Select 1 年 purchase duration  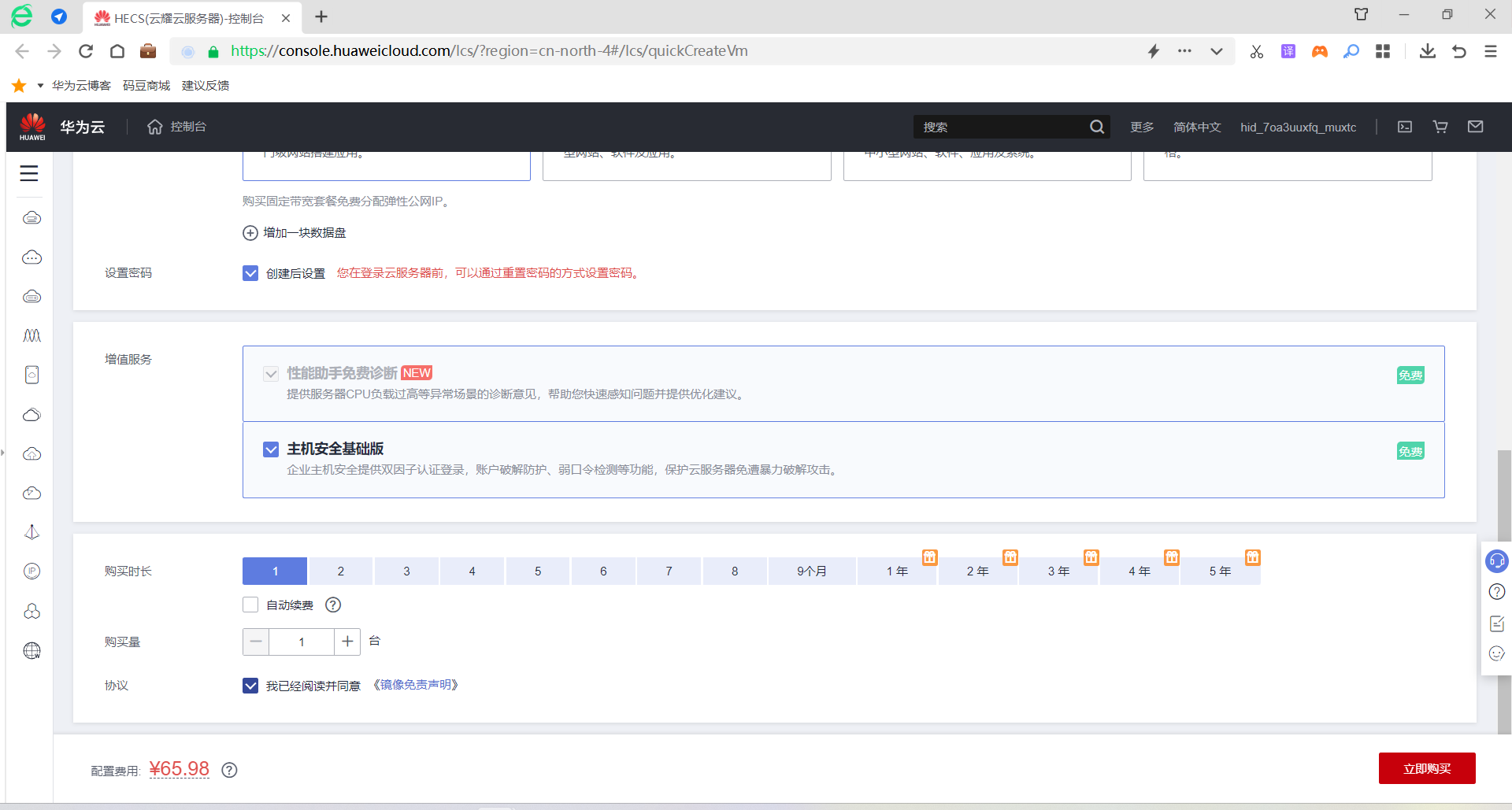[897, 571]
